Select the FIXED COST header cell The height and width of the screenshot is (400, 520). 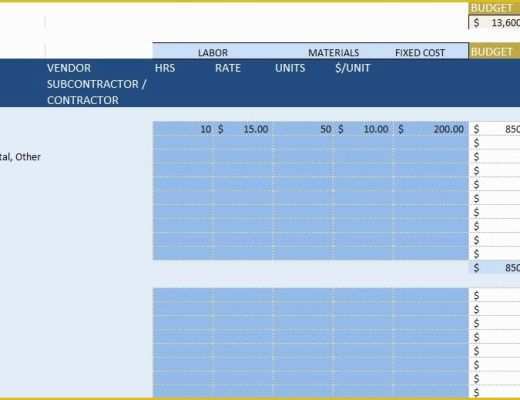point(420,52)
